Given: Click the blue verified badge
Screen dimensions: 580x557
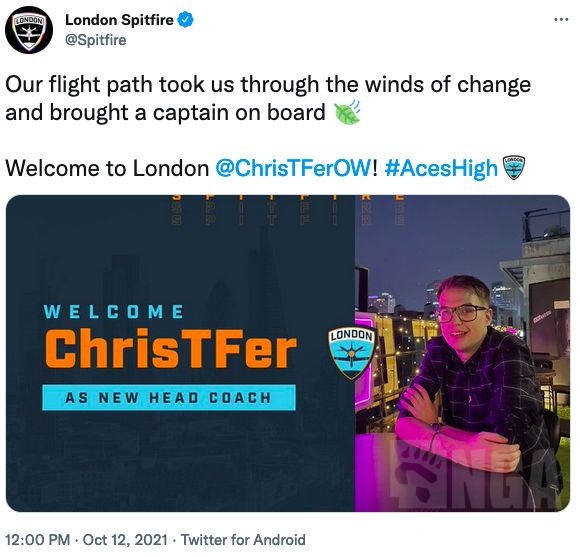Looking at the screenshot, I should (186, 20).
